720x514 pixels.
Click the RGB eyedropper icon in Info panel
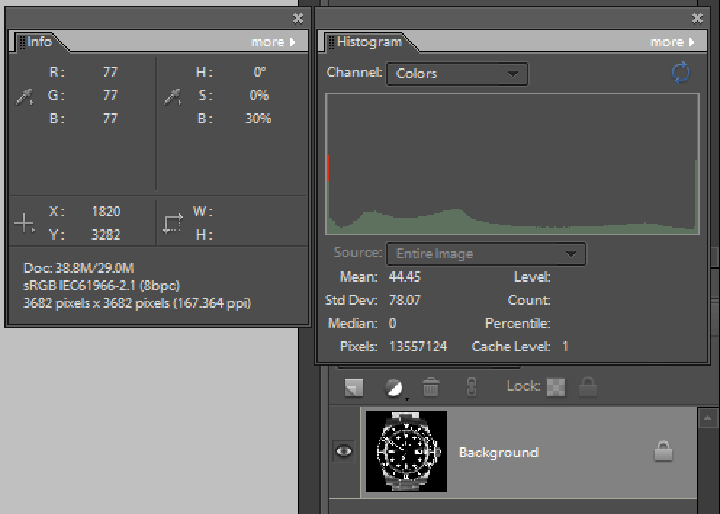[24, 97]
